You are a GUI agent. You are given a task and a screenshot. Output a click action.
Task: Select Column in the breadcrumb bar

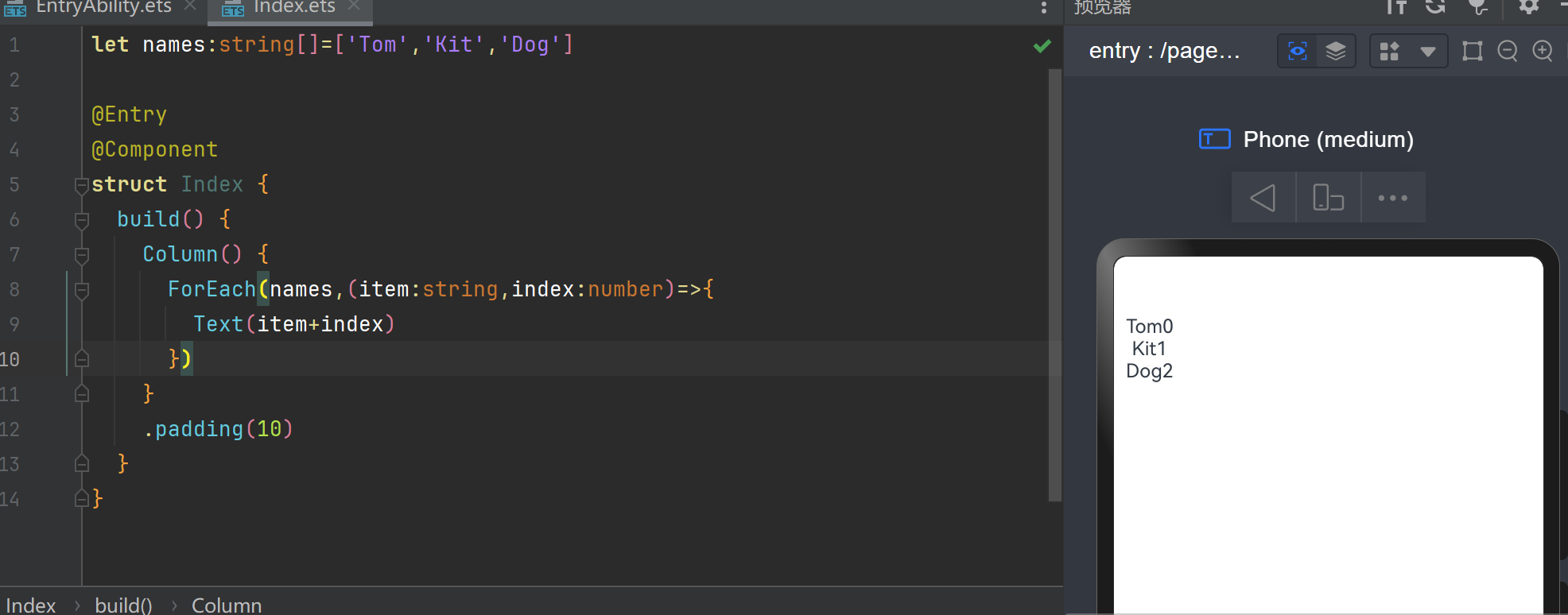click(227, 605)
